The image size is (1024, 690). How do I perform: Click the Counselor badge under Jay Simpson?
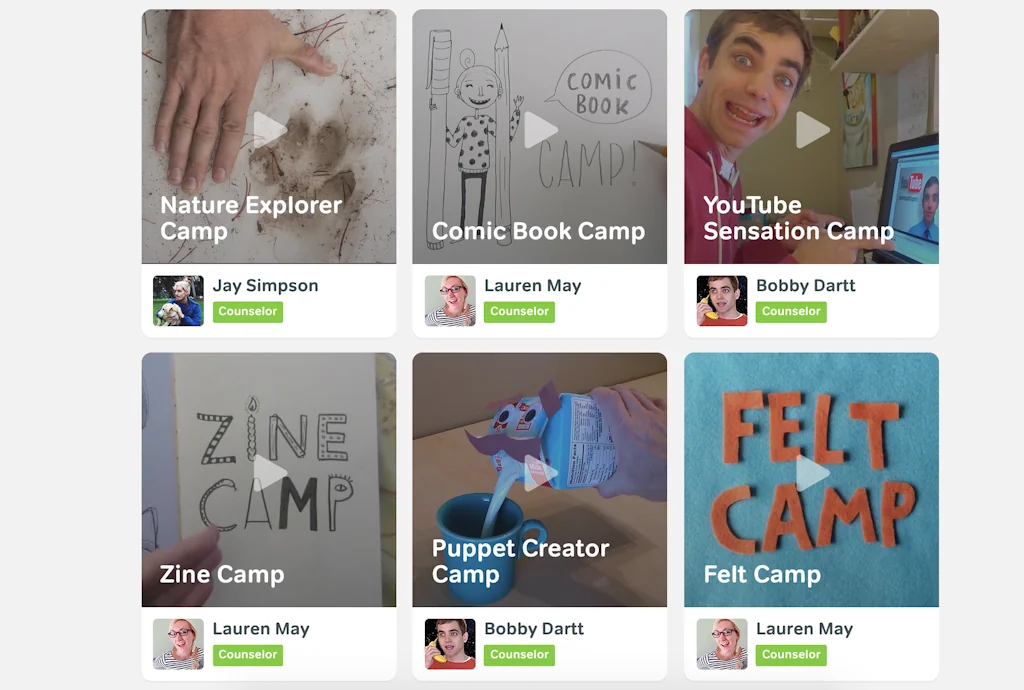click(x=248, y=312)
